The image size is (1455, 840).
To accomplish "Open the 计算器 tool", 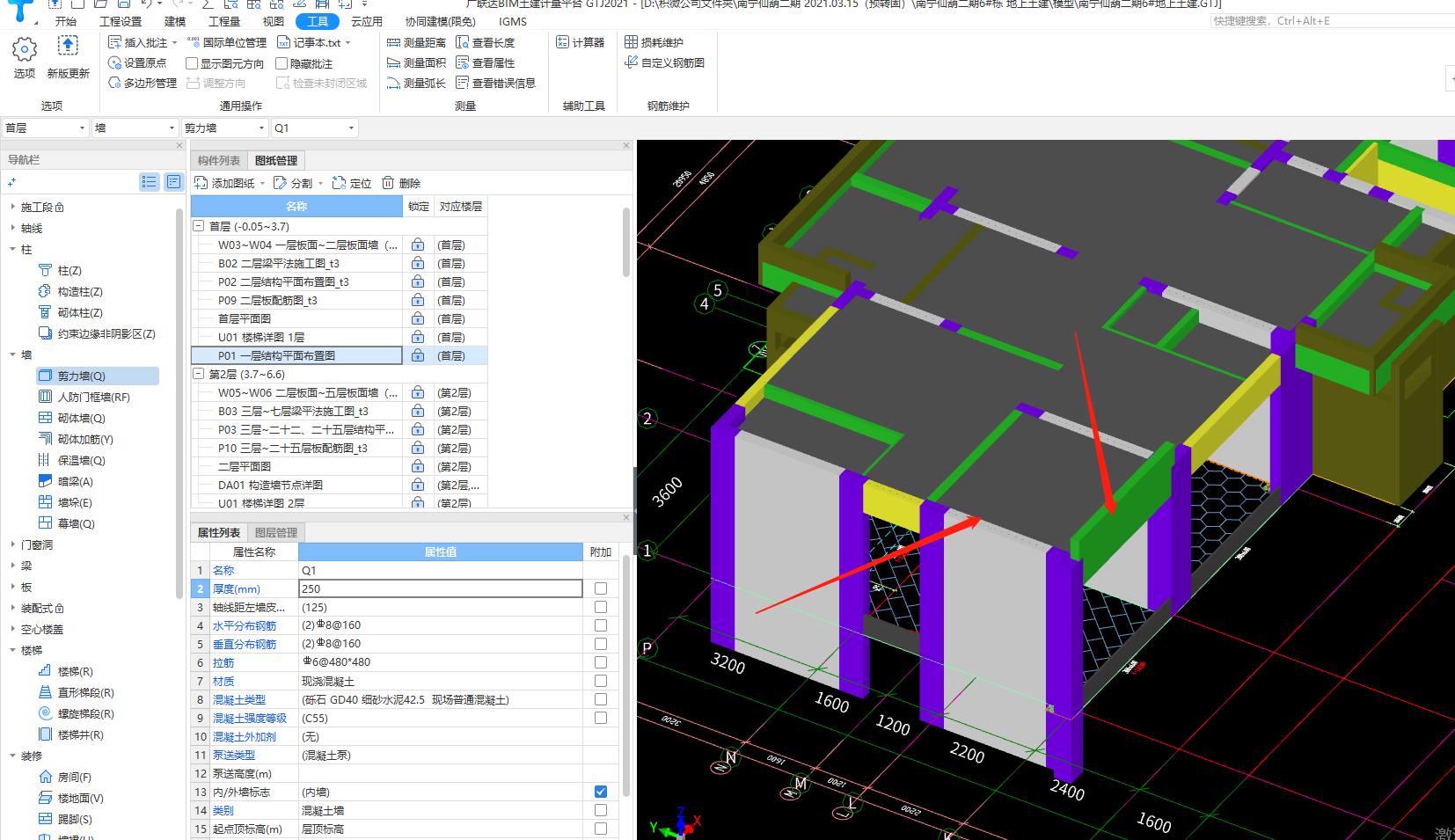I will (580, 42).
